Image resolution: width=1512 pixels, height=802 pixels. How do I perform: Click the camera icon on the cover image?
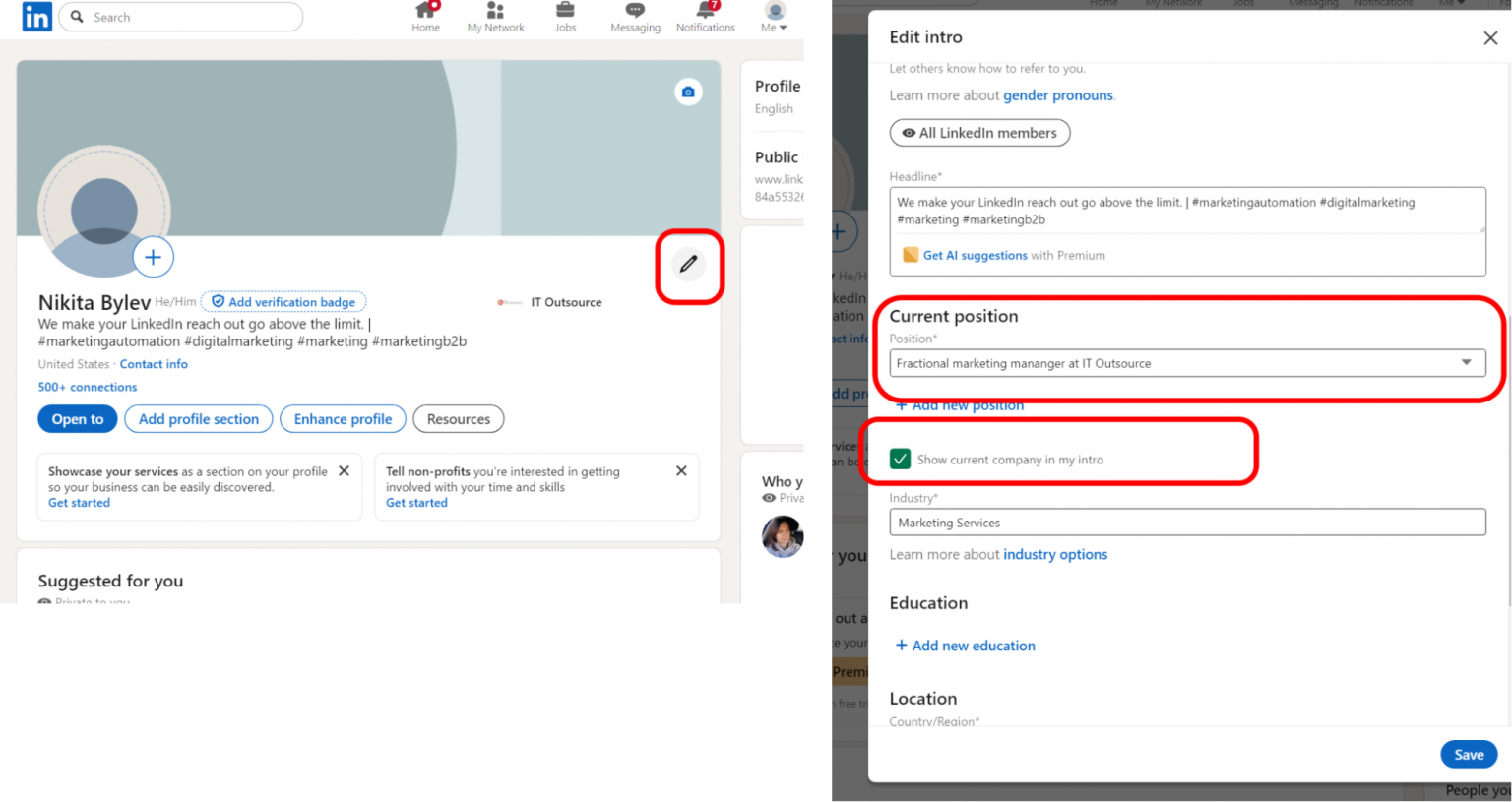point(688,91)
